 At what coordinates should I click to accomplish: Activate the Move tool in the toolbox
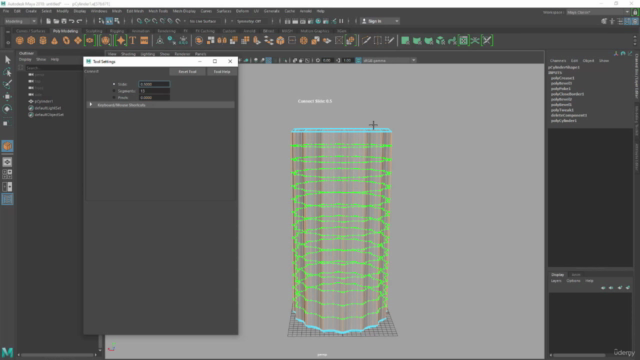coord(7,97)
